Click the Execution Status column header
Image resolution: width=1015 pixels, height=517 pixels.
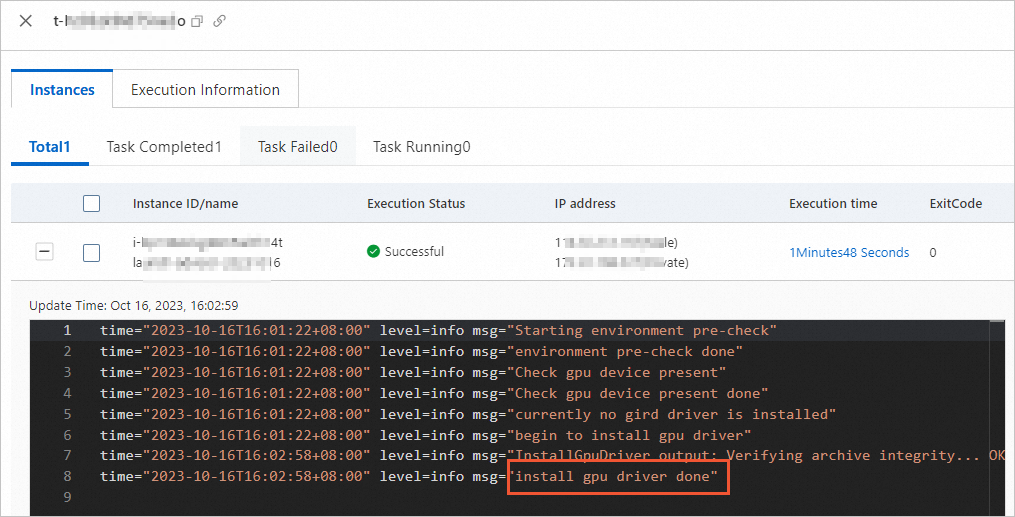pos(416,203)
